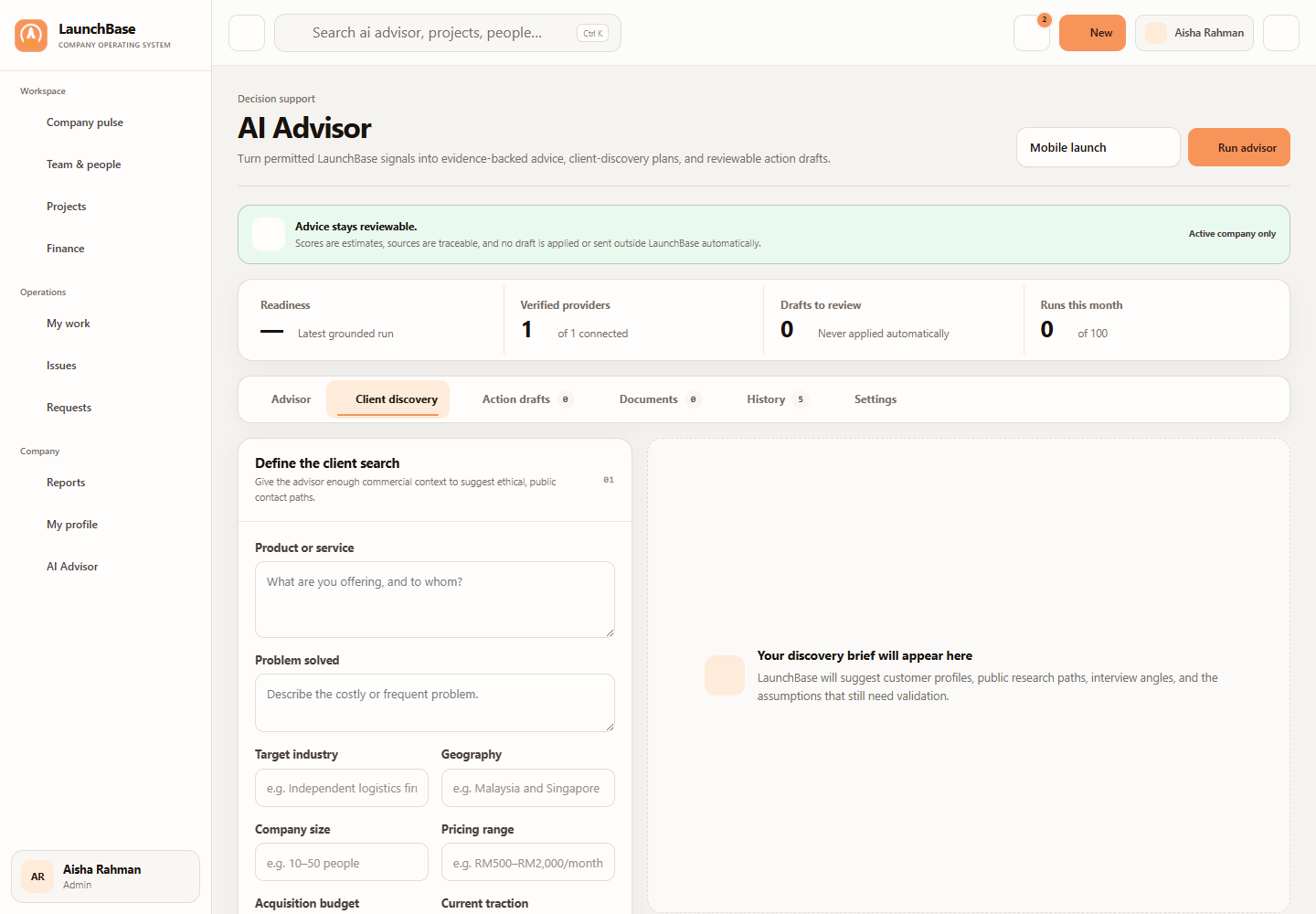Navigate to Issues
Viewport: 1316px width, 914px height.
(106, 366)
